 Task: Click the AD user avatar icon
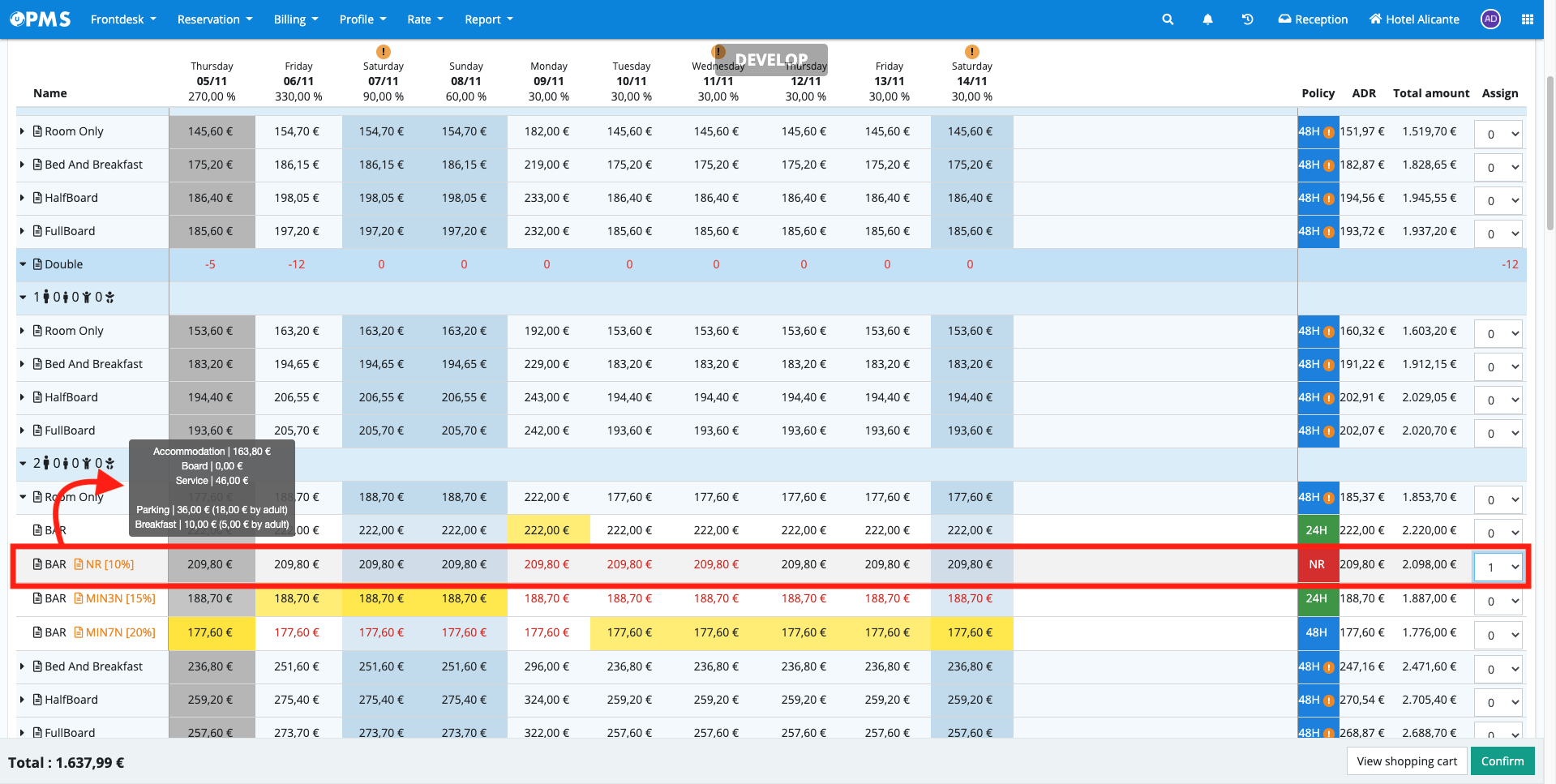[x=1490, y=19]
